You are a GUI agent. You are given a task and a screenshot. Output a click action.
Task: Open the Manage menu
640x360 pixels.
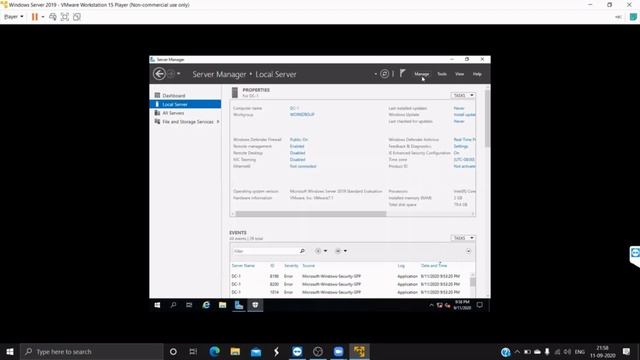tap(421, 74)
